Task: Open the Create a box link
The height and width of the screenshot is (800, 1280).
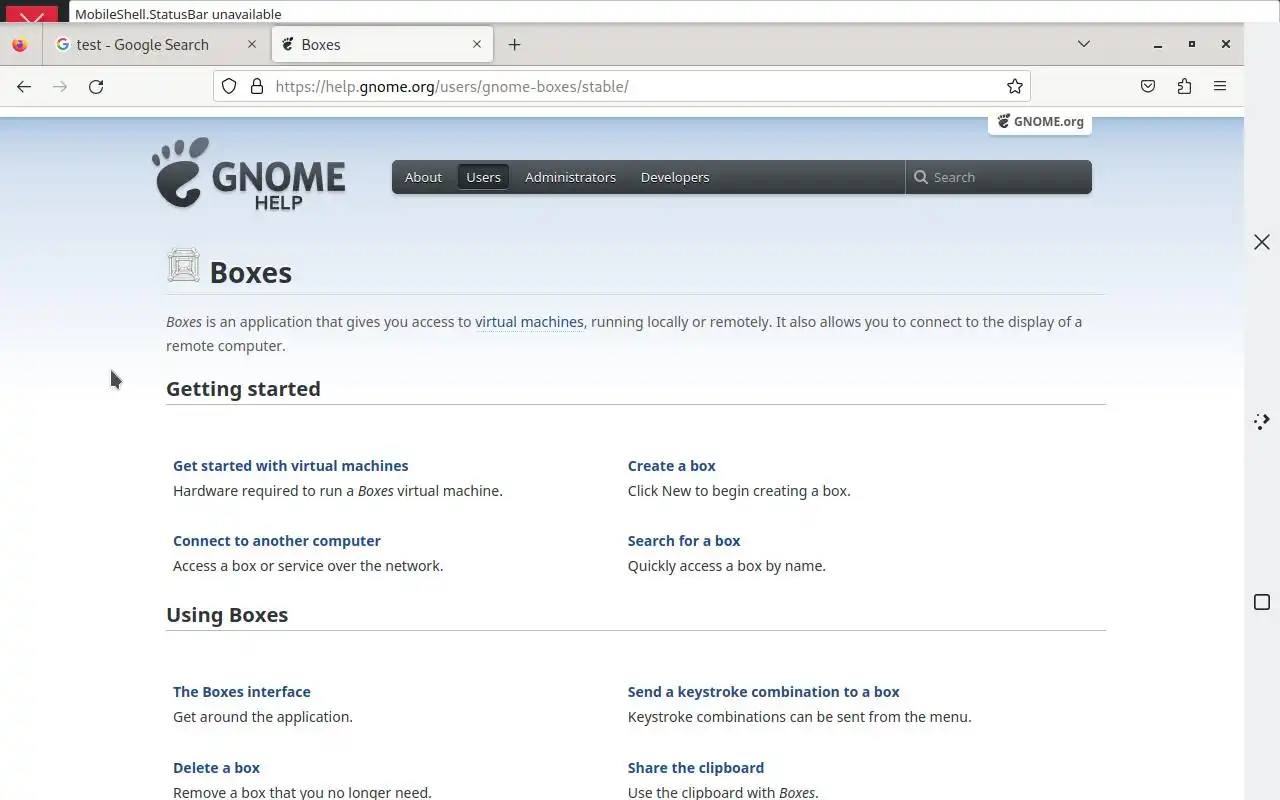Action: [672, 466]
